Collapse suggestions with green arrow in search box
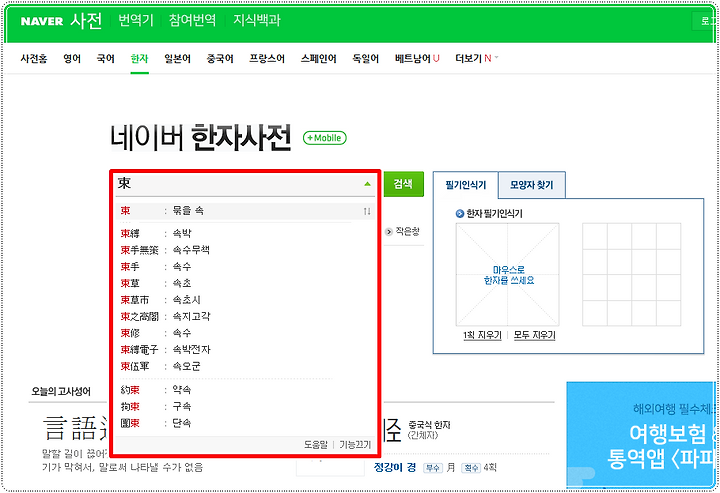 [367, 184]
